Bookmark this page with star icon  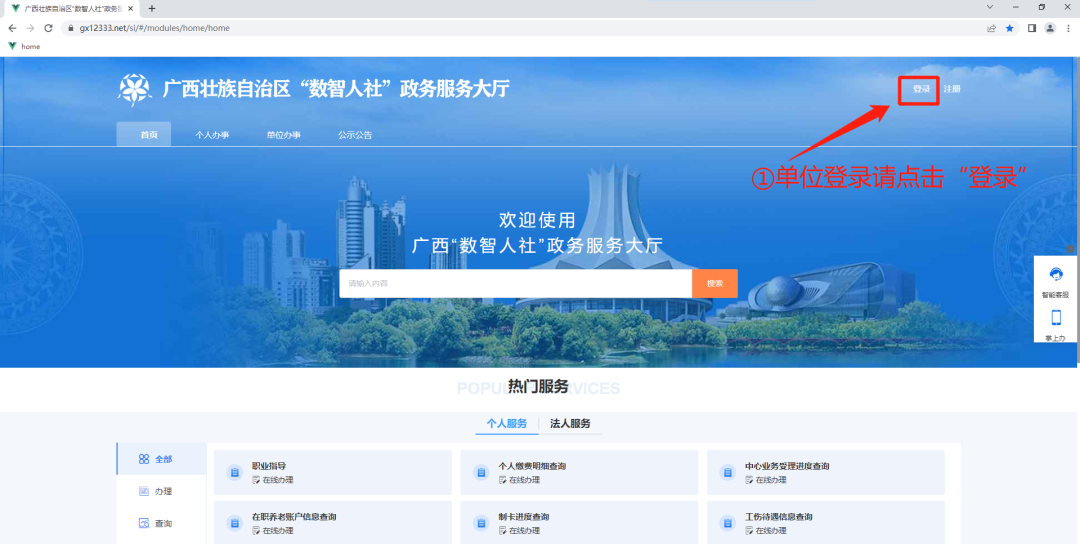[1009, 28]
